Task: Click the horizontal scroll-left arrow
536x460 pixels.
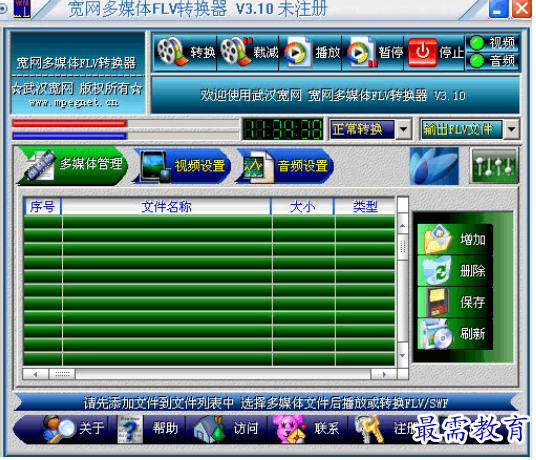Action: click(x=36, y=374)
